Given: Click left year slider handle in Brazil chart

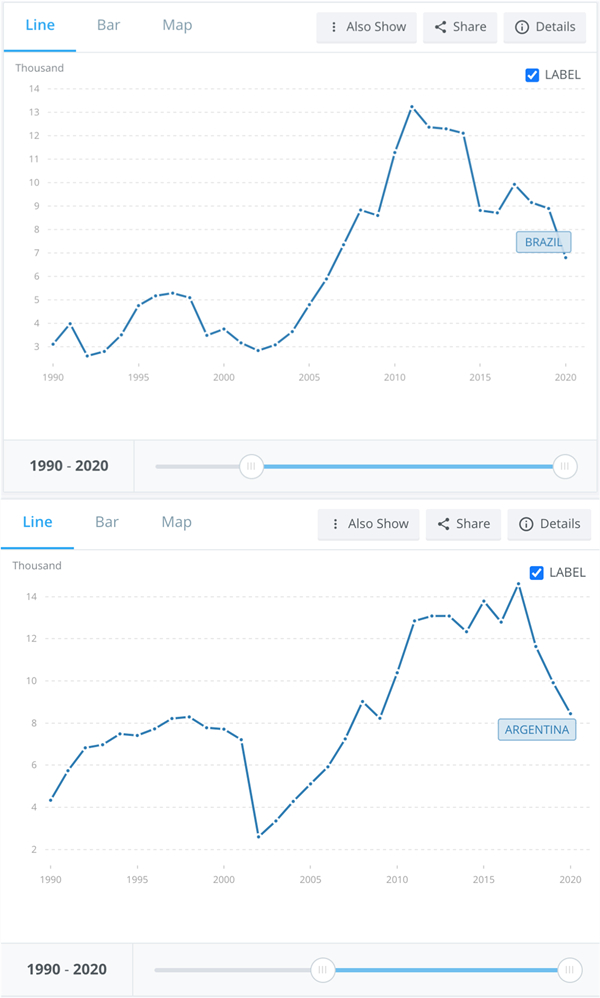Looking at the screenshot, I should click(x=251, y=466).
